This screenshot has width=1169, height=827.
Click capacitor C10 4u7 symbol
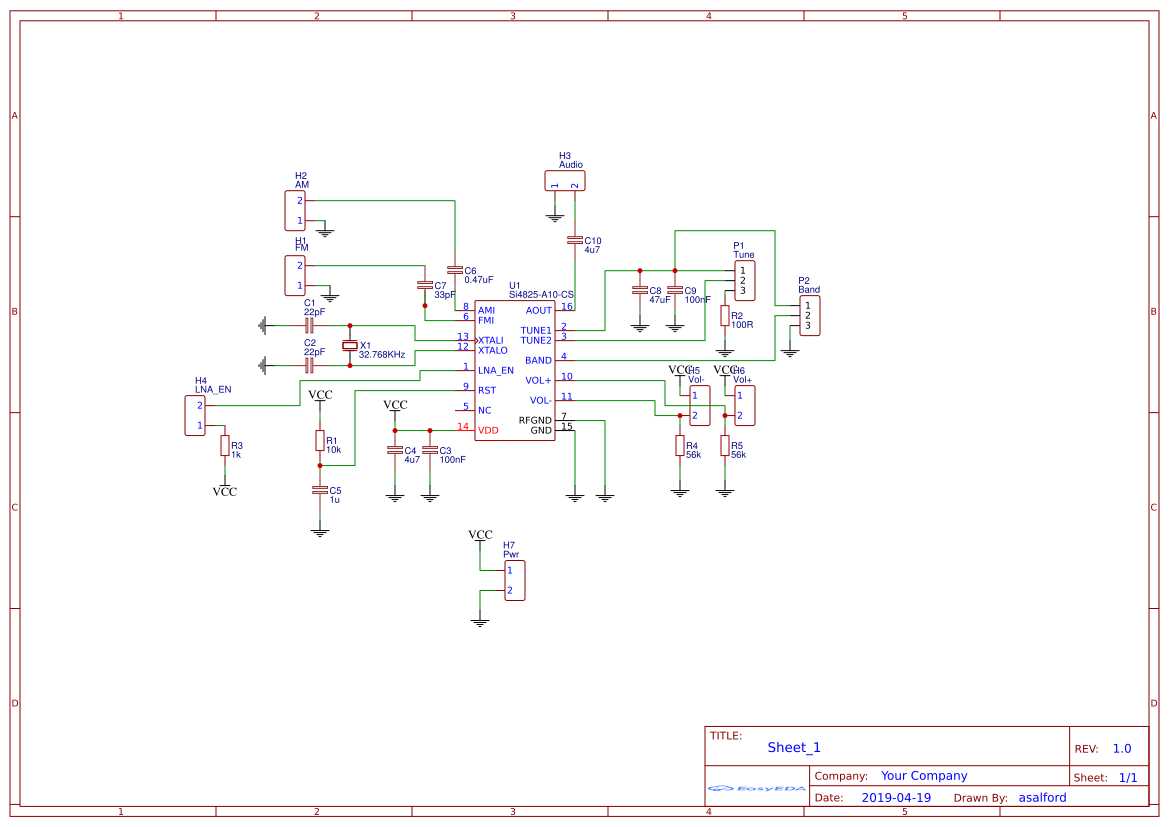pos(575,240)
